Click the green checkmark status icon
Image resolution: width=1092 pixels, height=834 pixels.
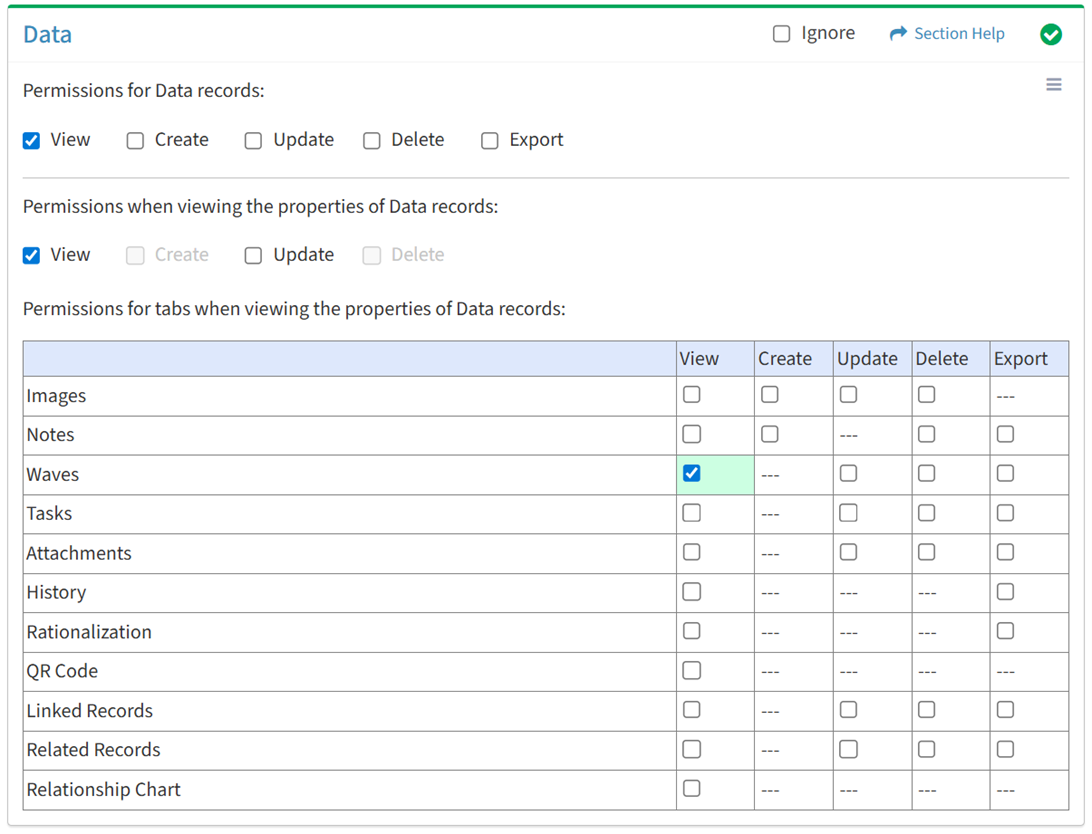[1050, 34]
